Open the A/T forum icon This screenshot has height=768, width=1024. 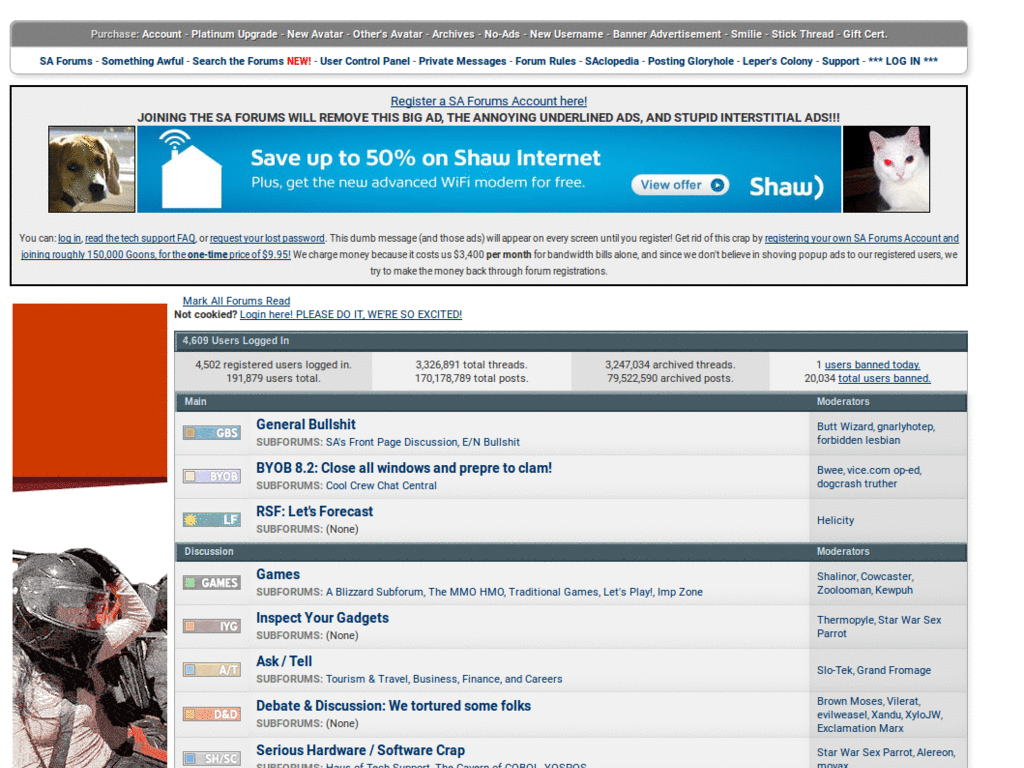point(212,670)
